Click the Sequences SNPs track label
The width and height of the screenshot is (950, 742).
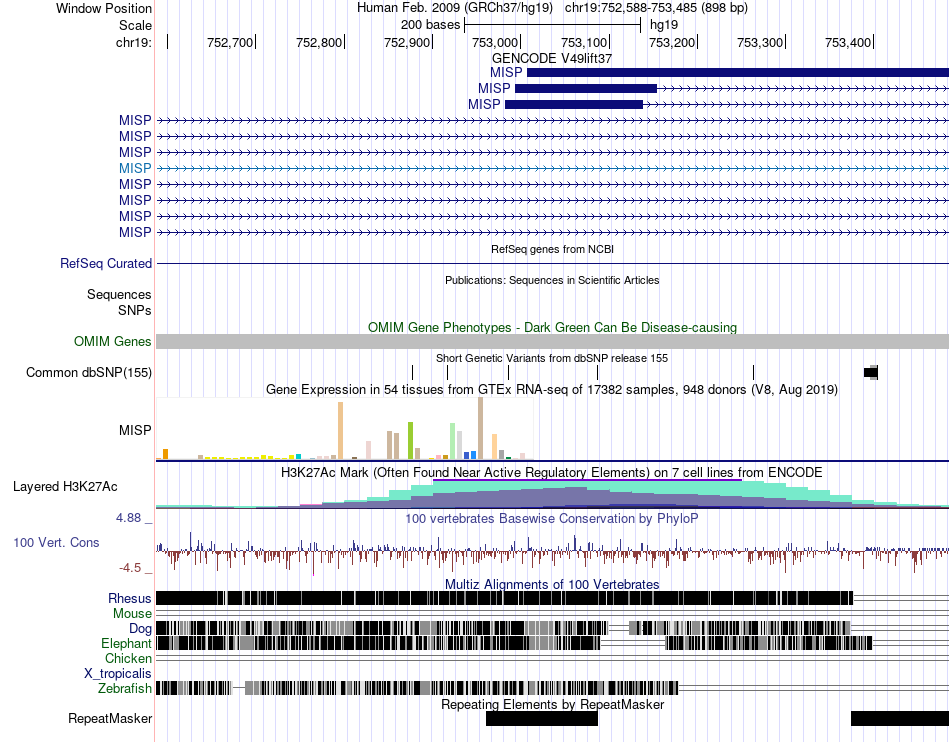(119, 302)
